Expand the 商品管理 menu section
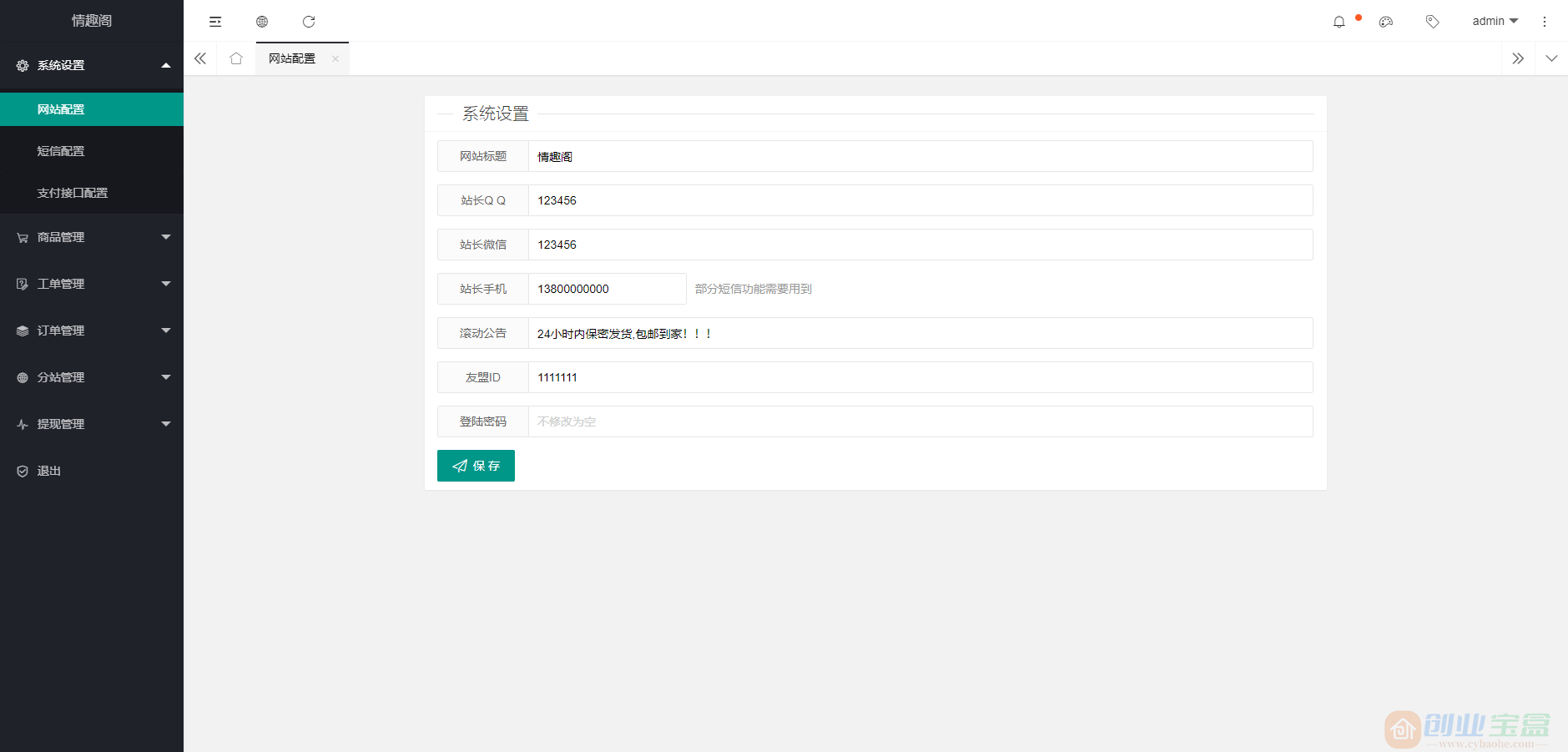The image size is (1568, 752). pyautogui.click(x=92, y=236)
